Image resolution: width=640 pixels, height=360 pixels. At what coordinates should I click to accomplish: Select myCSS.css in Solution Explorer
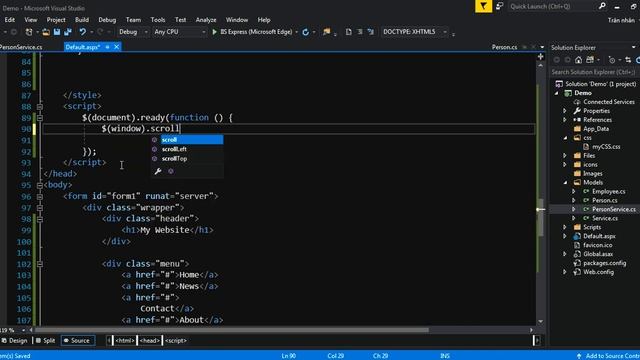click(x=606, y=147)
